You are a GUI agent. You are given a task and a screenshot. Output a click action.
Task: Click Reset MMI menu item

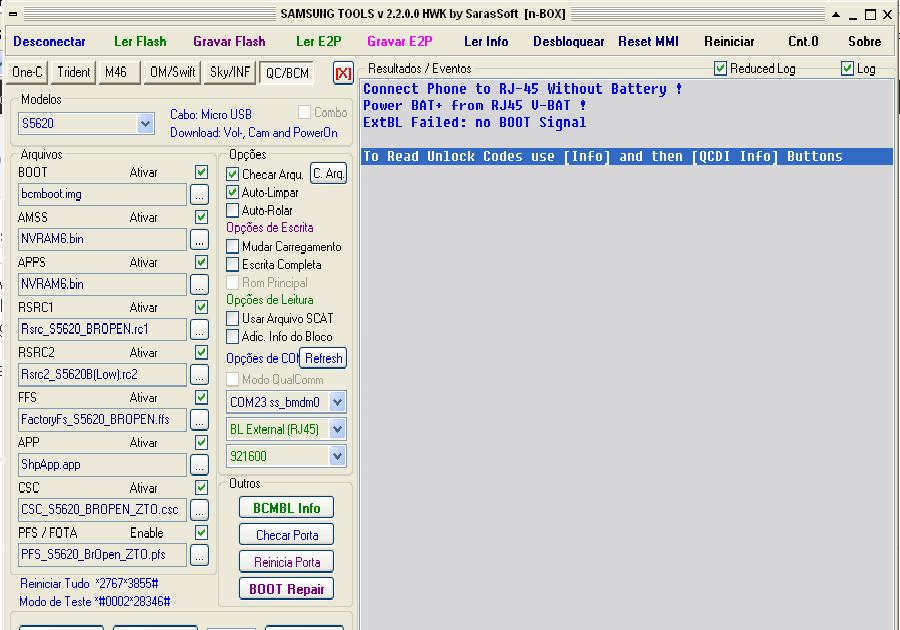coord(648,41)
